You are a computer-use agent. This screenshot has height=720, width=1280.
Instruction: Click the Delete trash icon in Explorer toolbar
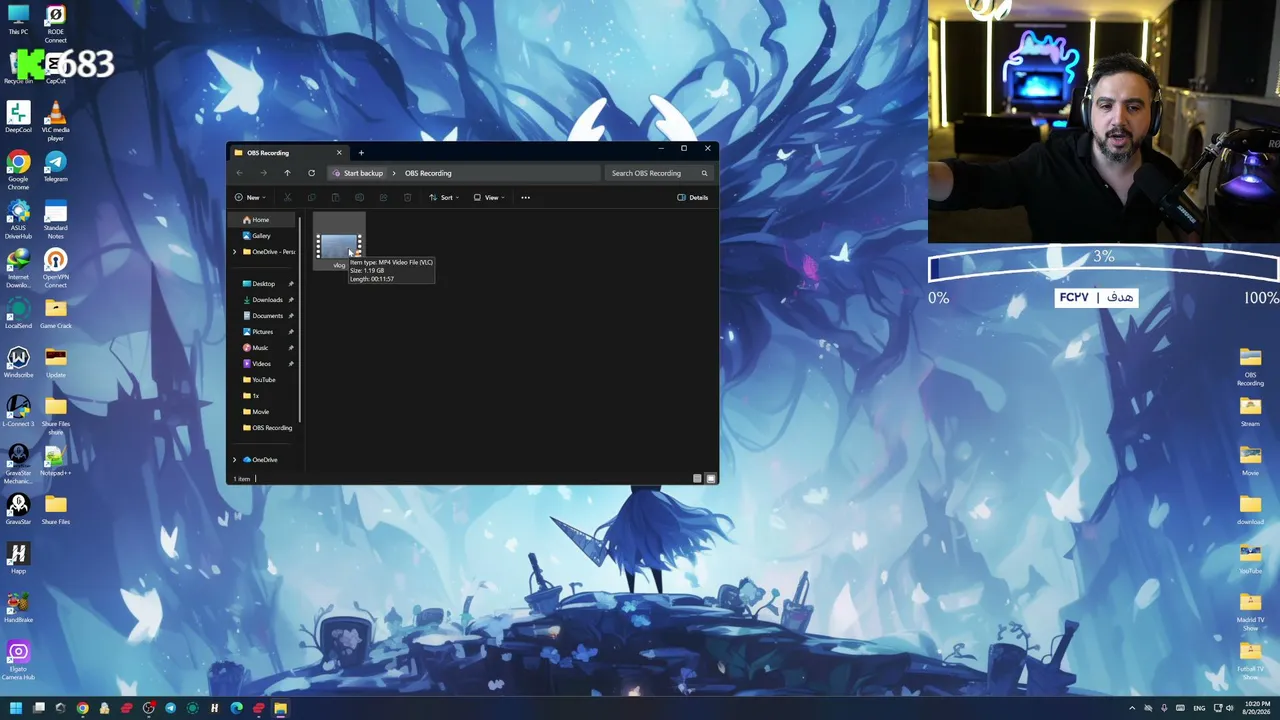click(x=407, y=197)
